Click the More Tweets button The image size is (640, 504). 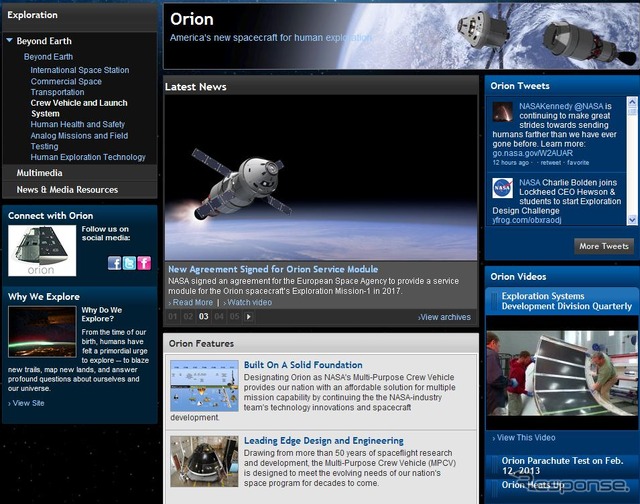[604, 246]
